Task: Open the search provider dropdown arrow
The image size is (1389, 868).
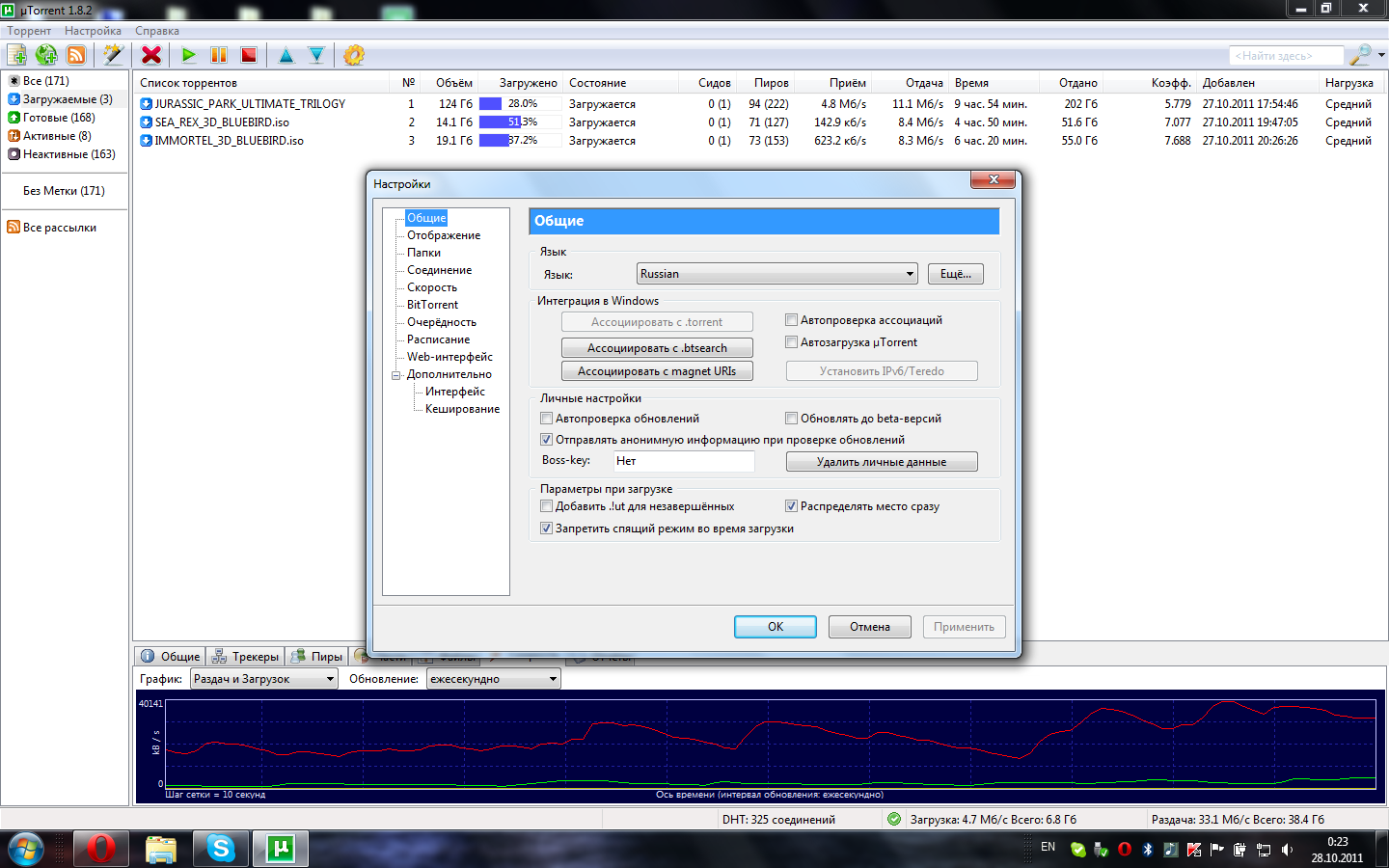Action: coord(1381,55)
